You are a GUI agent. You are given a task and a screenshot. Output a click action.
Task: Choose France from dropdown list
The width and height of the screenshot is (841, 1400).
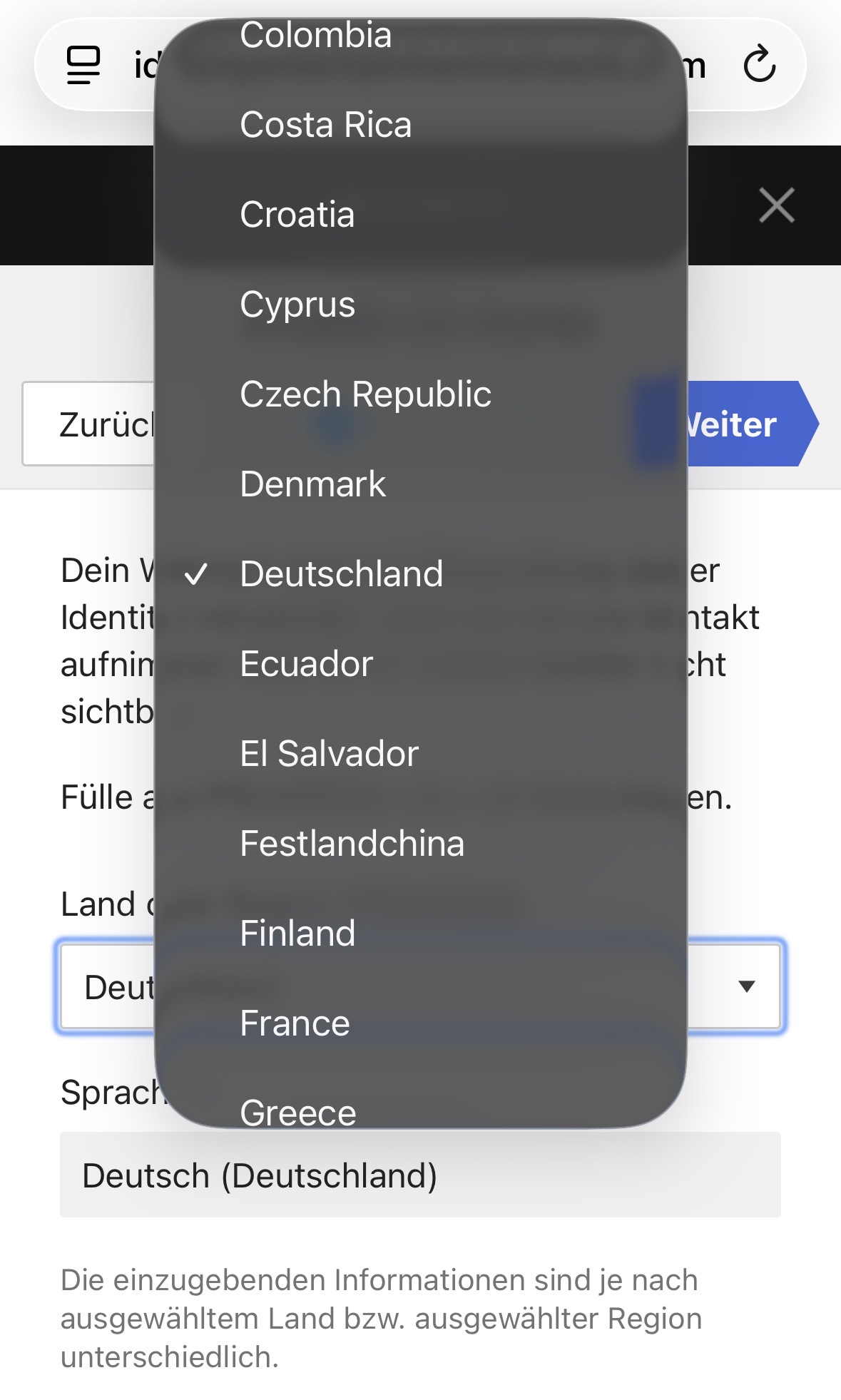[295, 1023]
